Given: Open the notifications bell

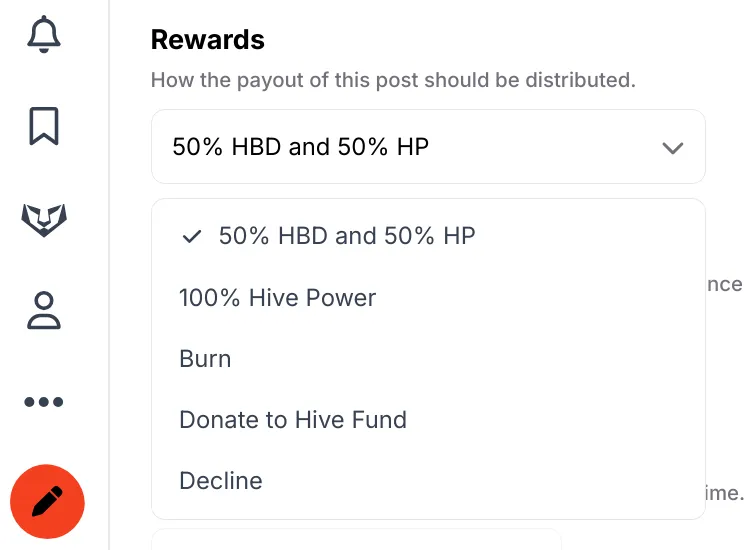Looking at the screenshot, I should click(44, 34).
